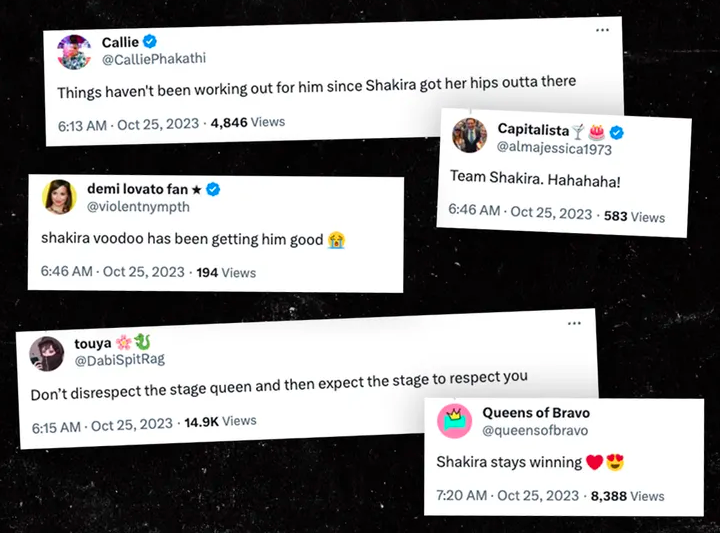Viewport: 720px width, 533px height.
Task: Click the 8,388 Views count
Action: point(627,496)
